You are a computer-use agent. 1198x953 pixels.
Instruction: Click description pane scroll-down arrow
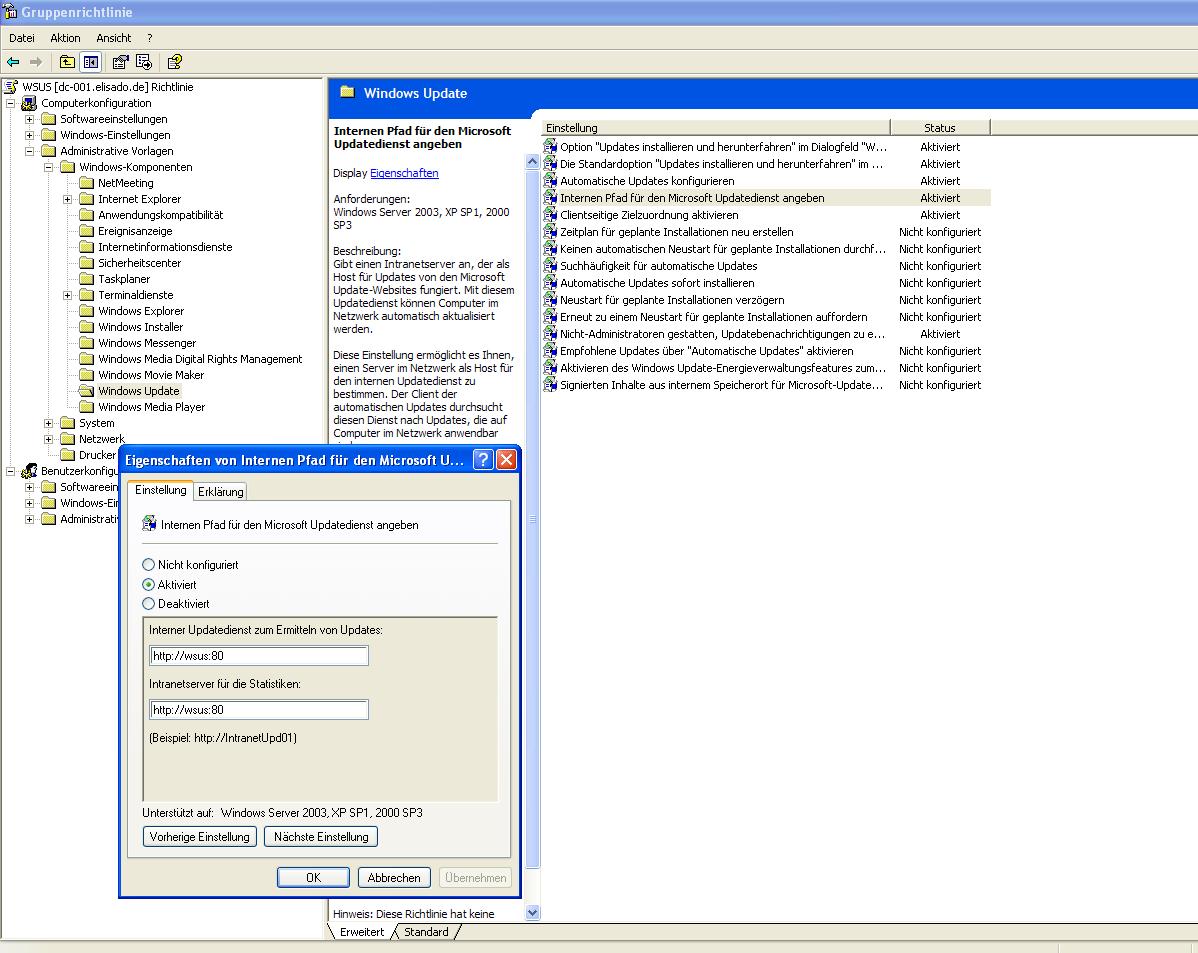tap(533, 912)
